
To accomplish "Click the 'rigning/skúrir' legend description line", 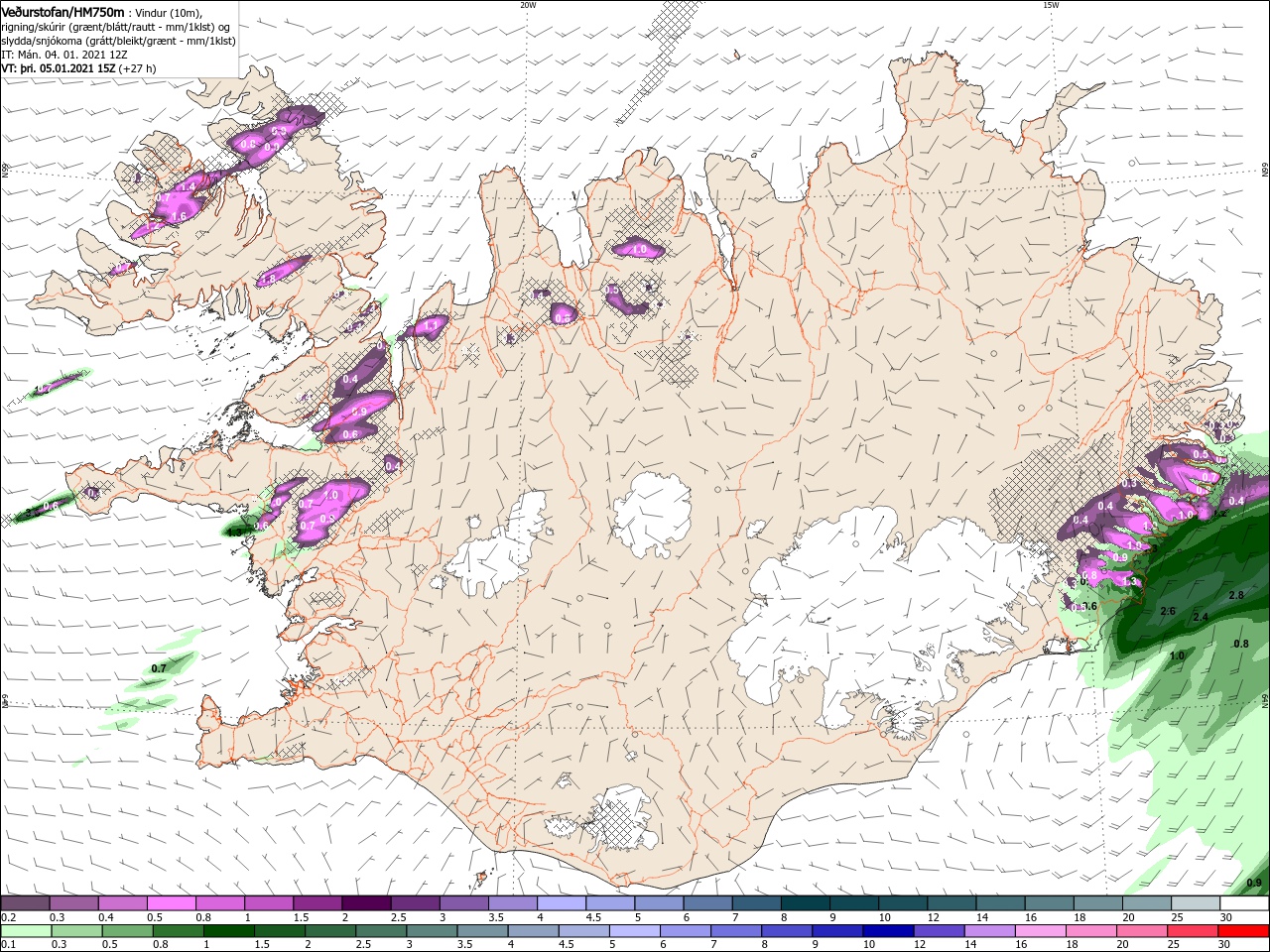I will tap(116, 27).
